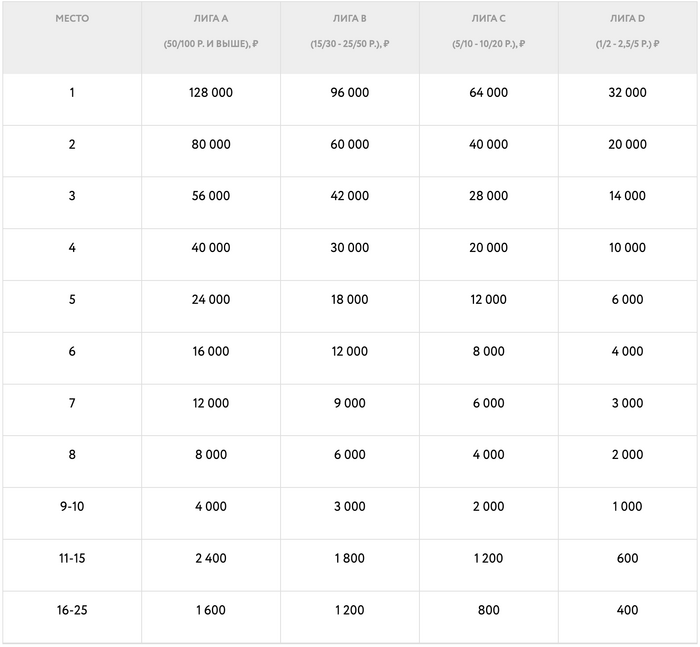Click the 16 000 cell in Лига A
Image resolution: width=700 pixels, height=647 pixels.
coord(210,352)
